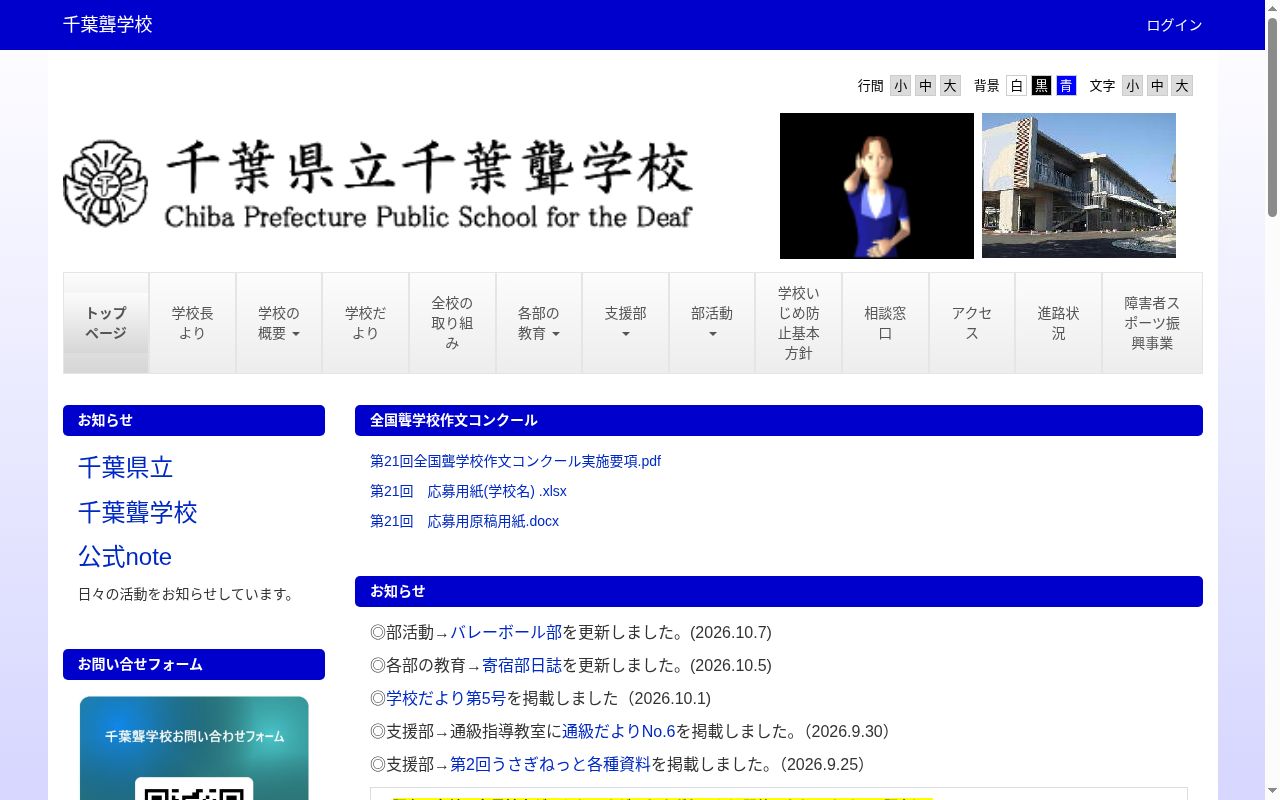Screen dimensions: 1280x800
Task: Expand the 部活動 dropdown menu
Action: coord(712,323)
